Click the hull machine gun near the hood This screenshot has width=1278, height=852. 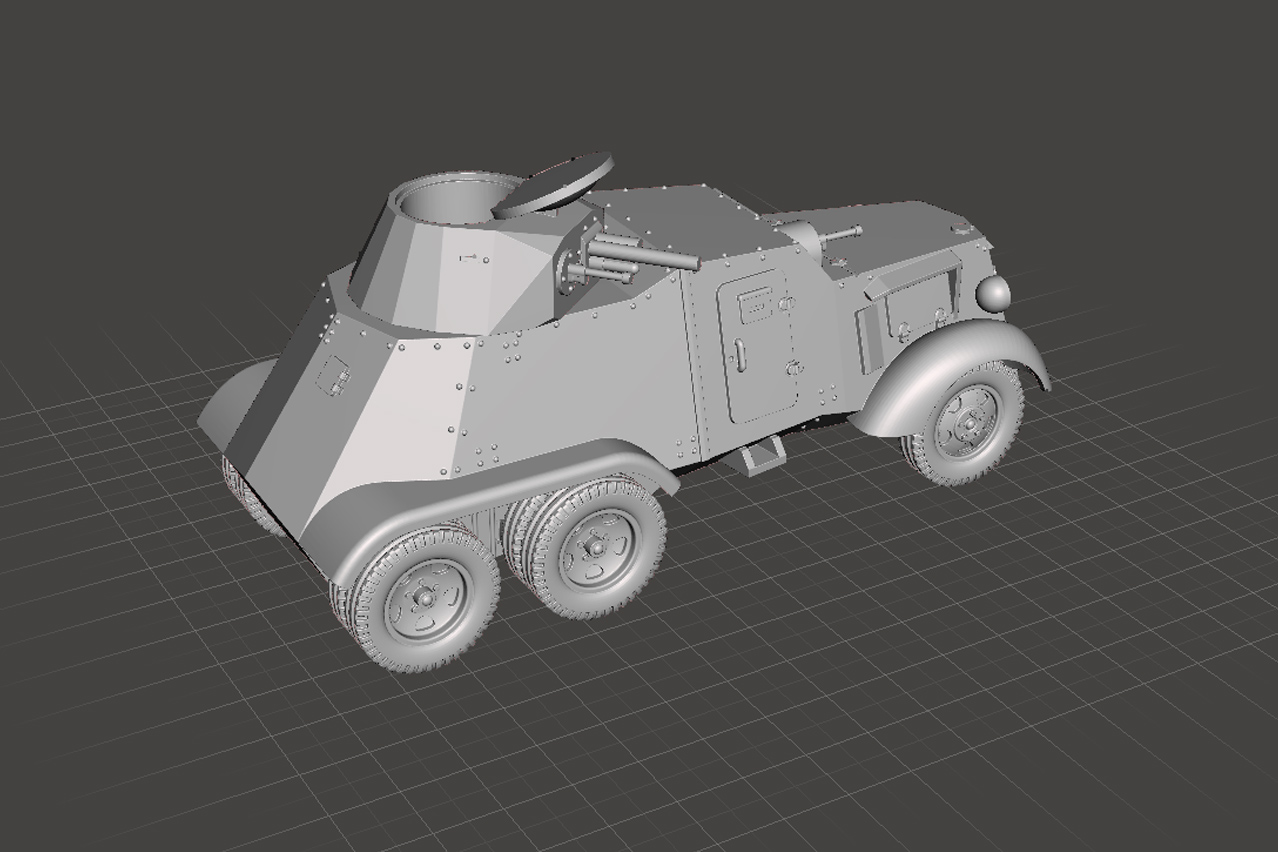click(x=828, y=236)
